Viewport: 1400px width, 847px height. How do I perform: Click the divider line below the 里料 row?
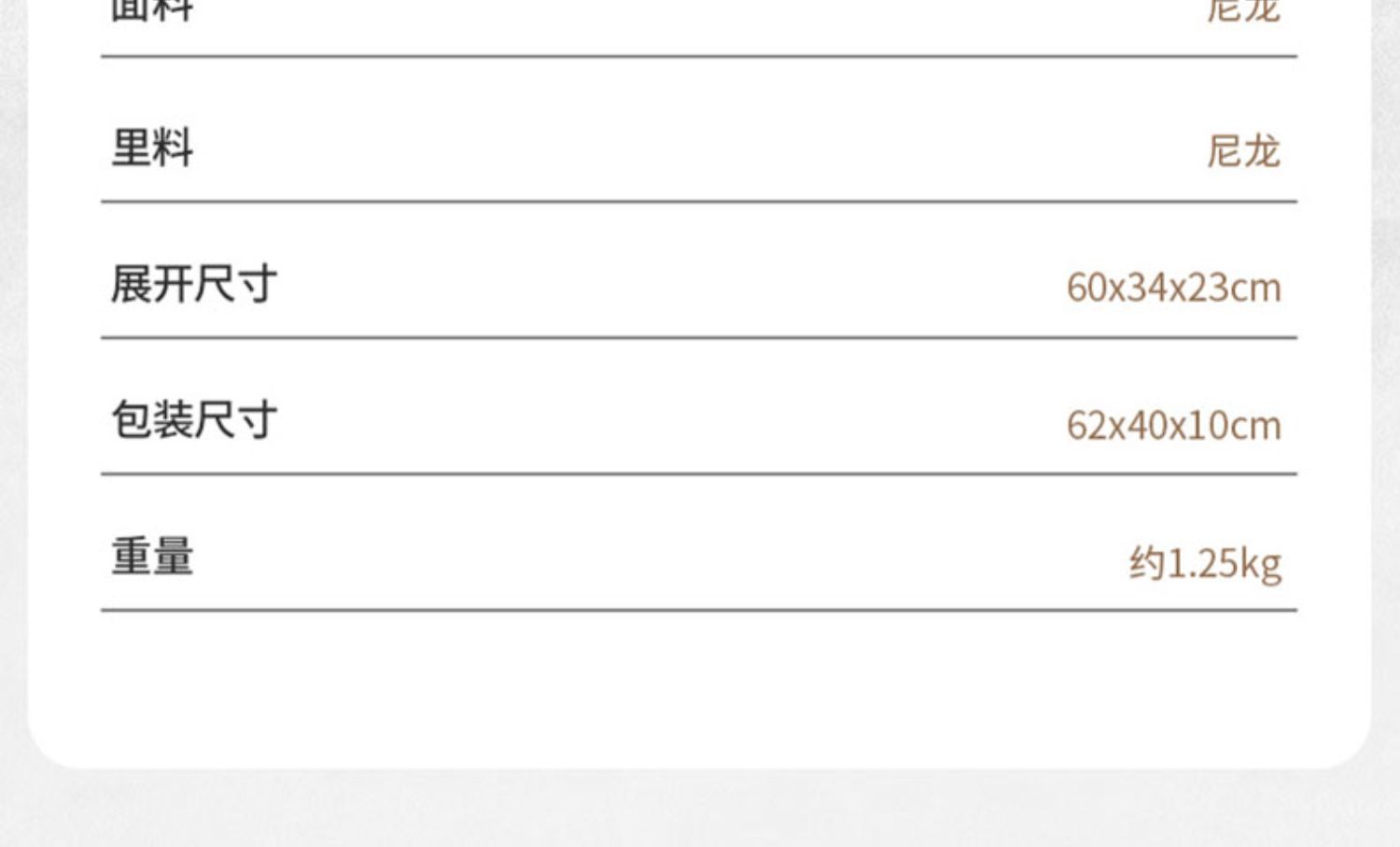pyautogui.click(x=698, y=201)
